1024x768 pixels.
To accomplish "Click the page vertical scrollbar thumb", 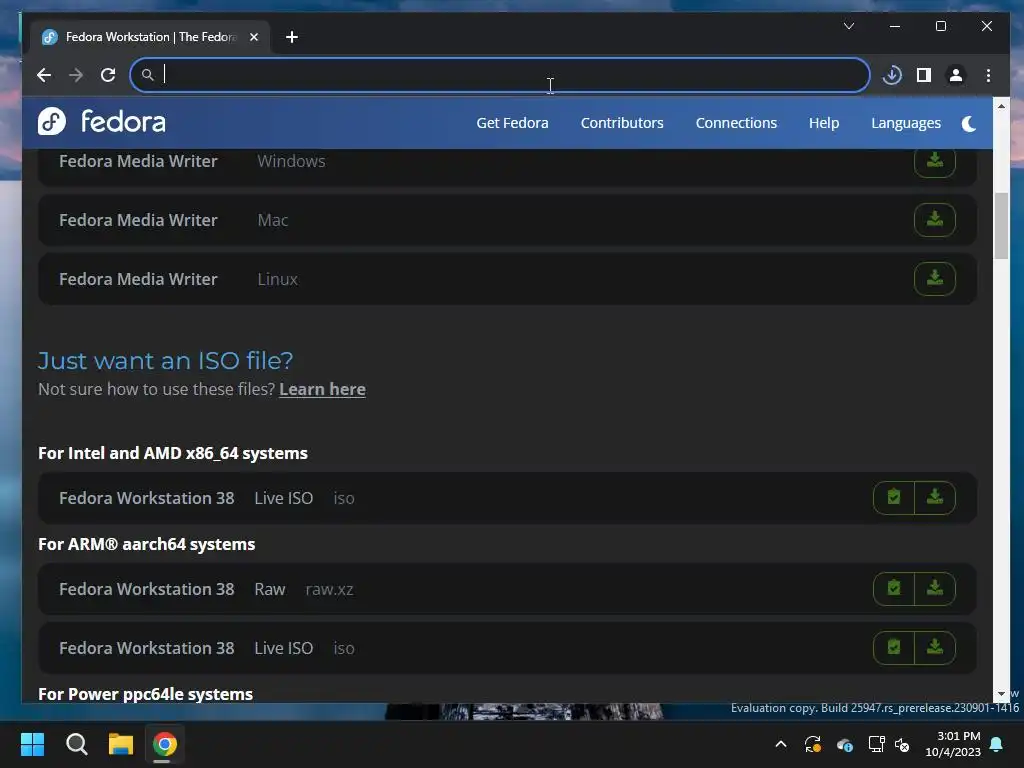I will (1001, 226).
